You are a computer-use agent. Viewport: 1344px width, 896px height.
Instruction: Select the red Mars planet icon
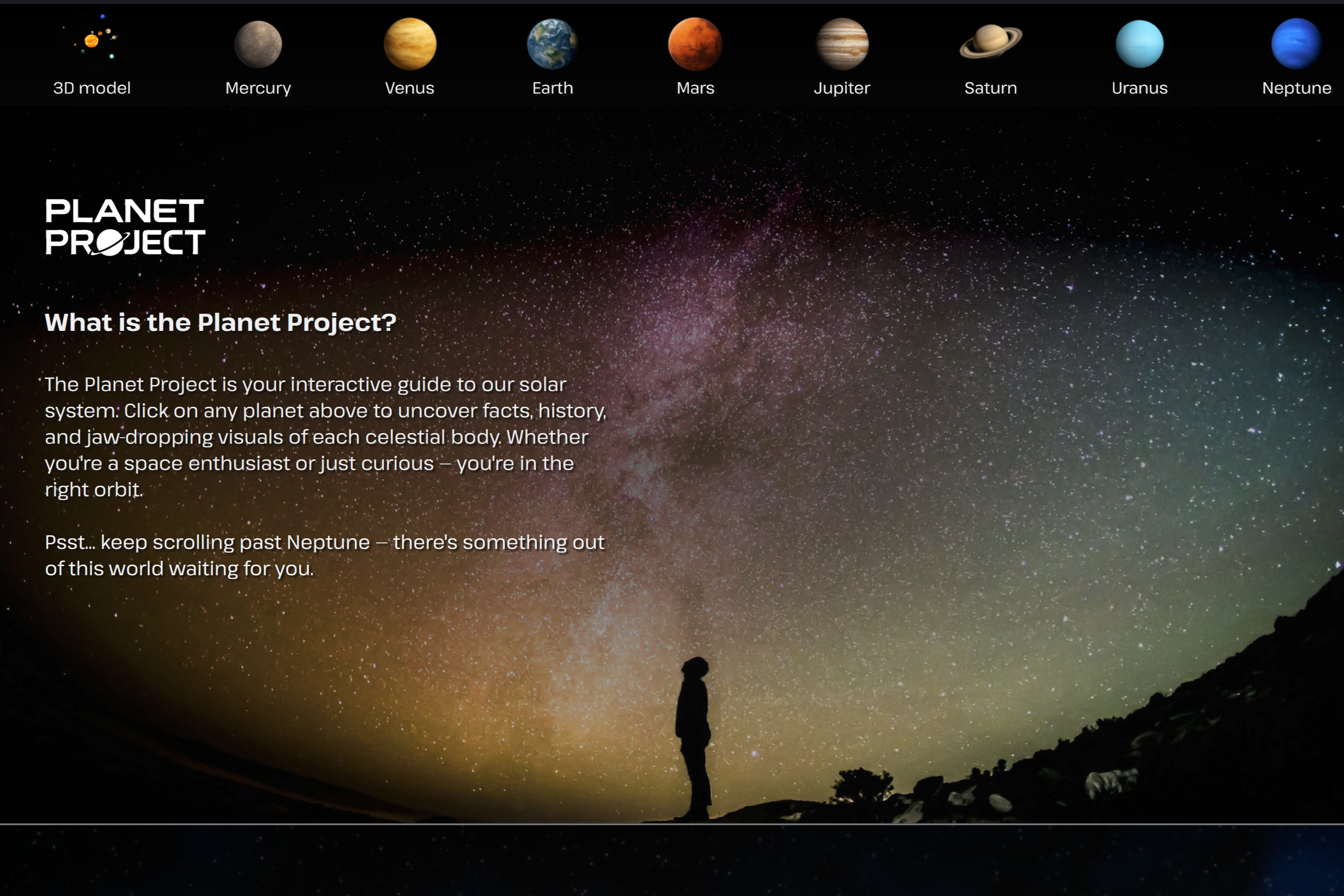695,42
